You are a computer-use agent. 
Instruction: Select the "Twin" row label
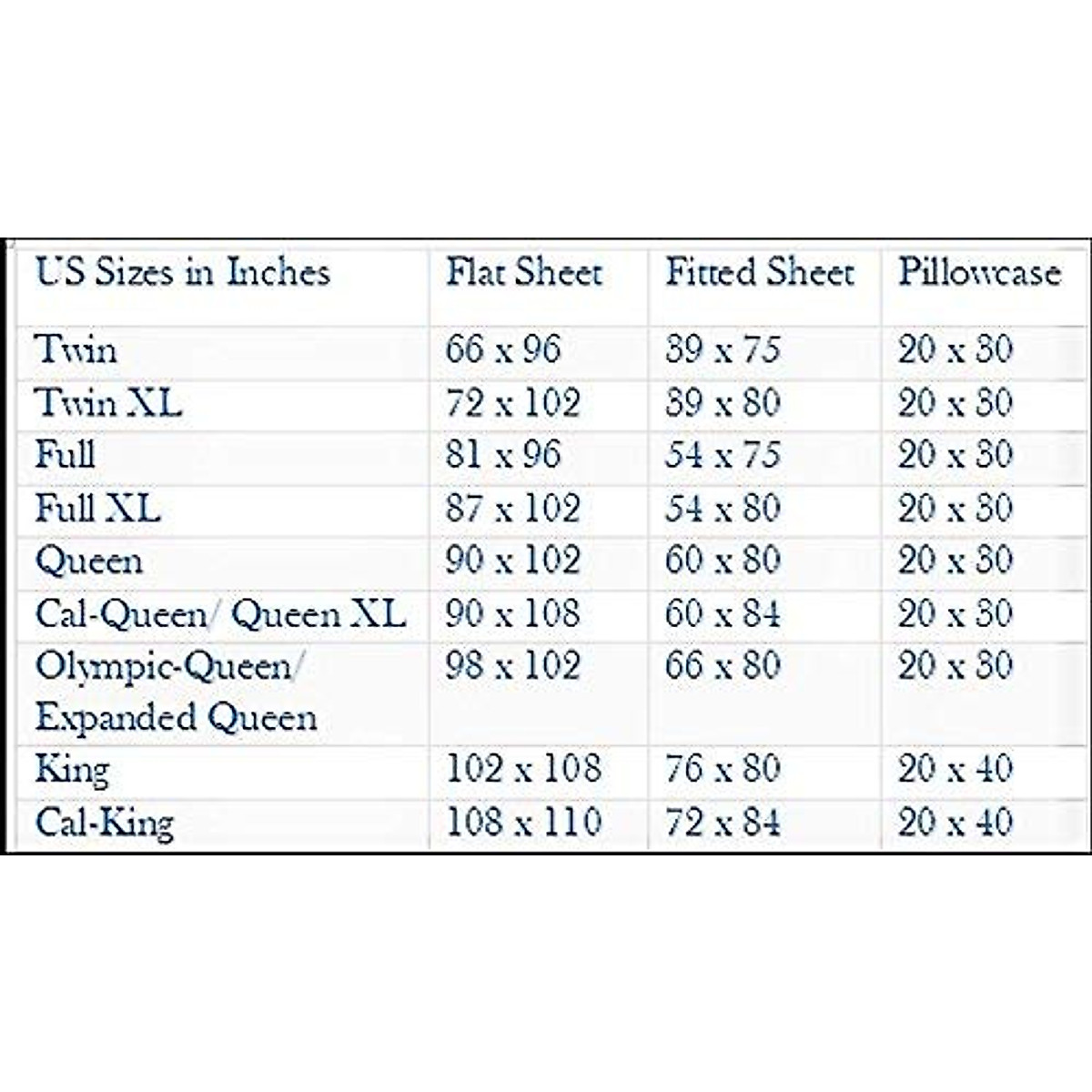click(x=76, y=349)
